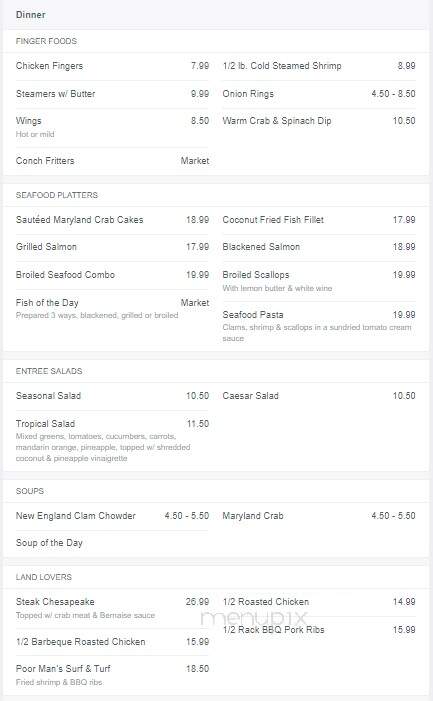
Task: Click the Steak Chesapeake entry
Action: (112, 608)
